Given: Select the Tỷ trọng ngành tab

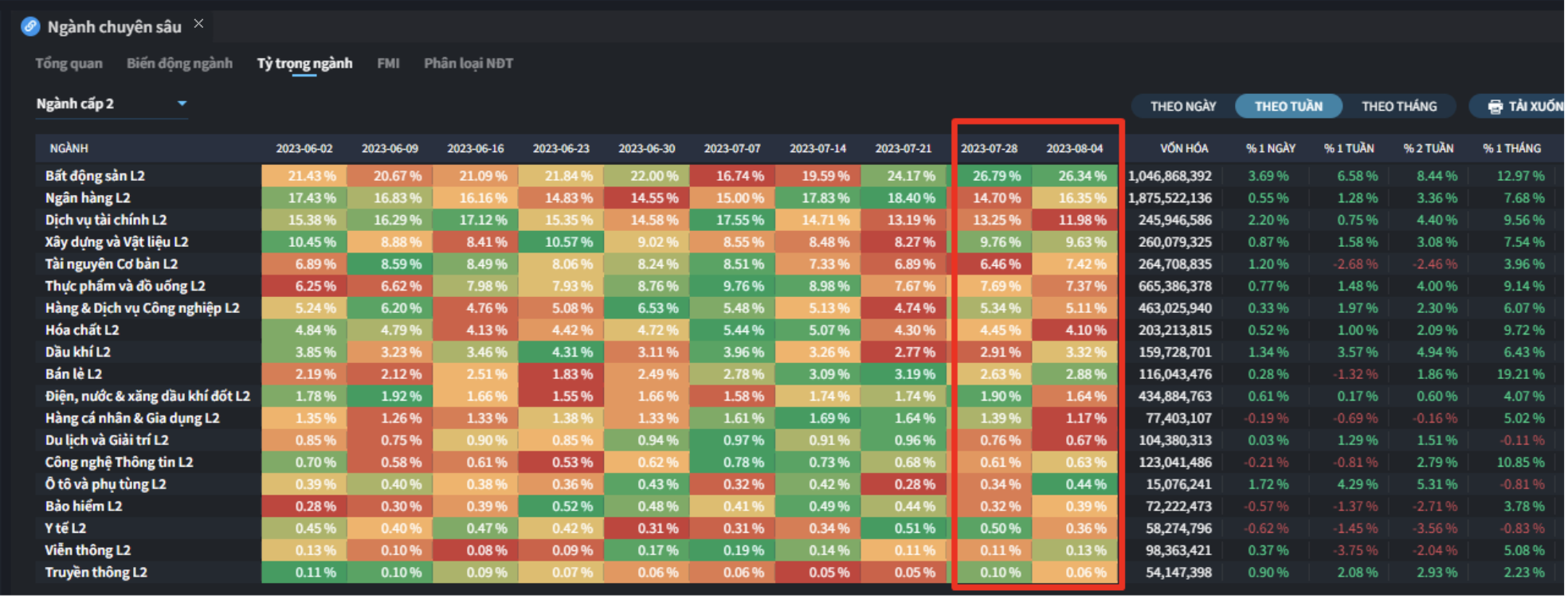Looking at the screenshot, I should 304,64.
